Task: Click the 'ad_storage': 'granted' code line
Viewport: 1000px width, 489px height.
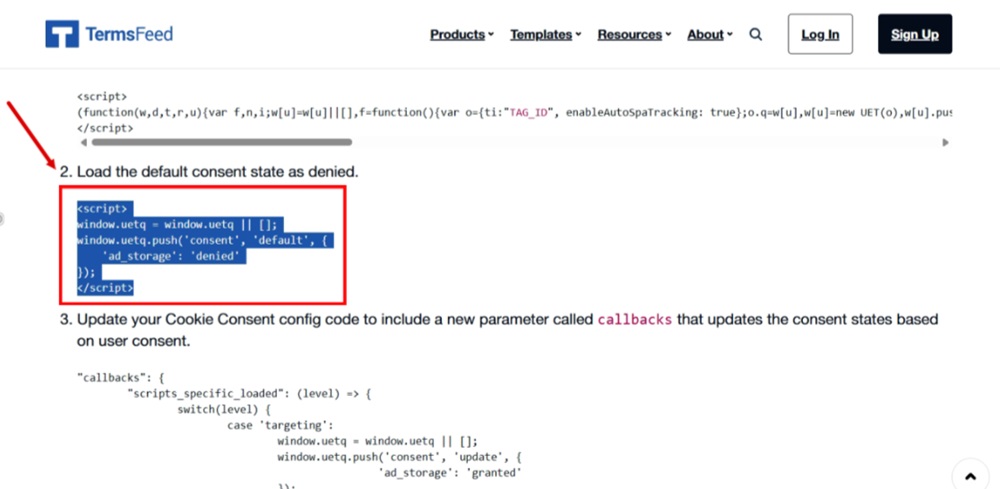Action: pos(450,472)
